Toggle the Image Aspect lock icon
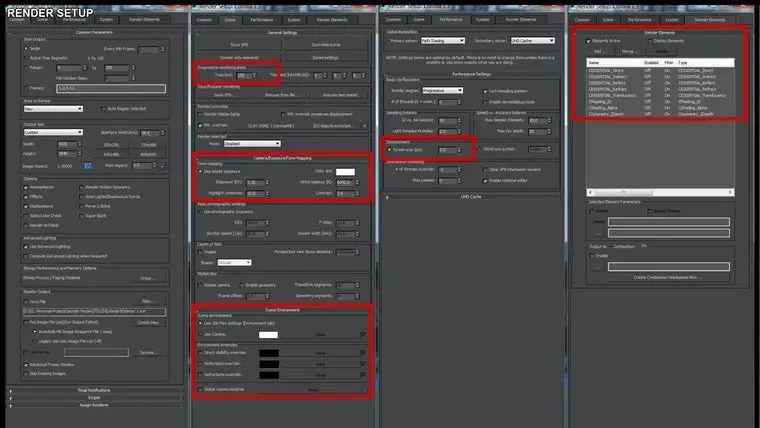The height and width of the screenshot is (428, 760). pyautogui.click(x=88, y=166)
